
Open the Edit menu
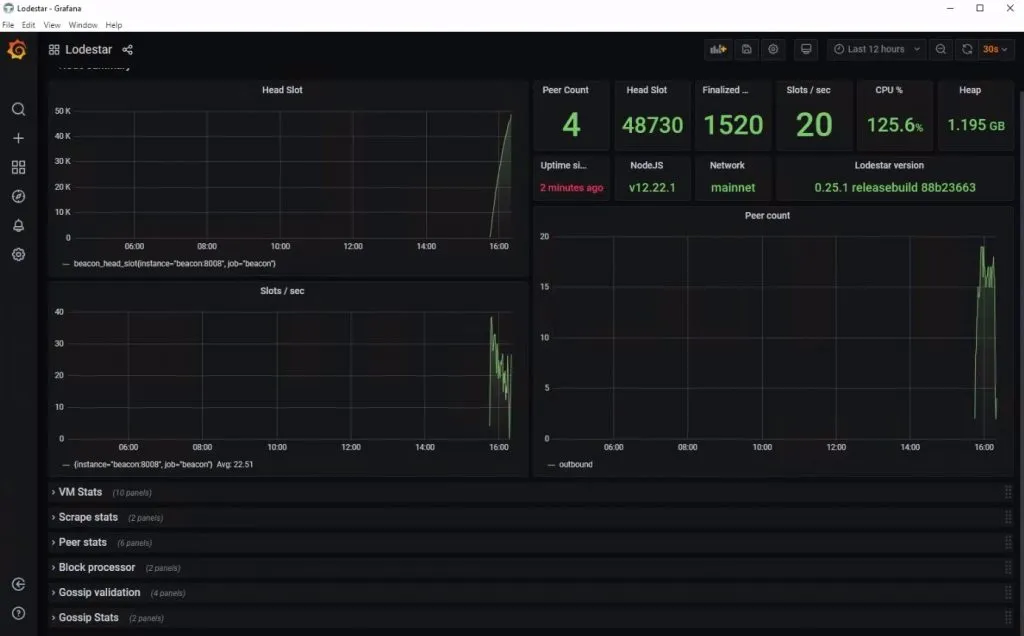(x=28, y=25)
